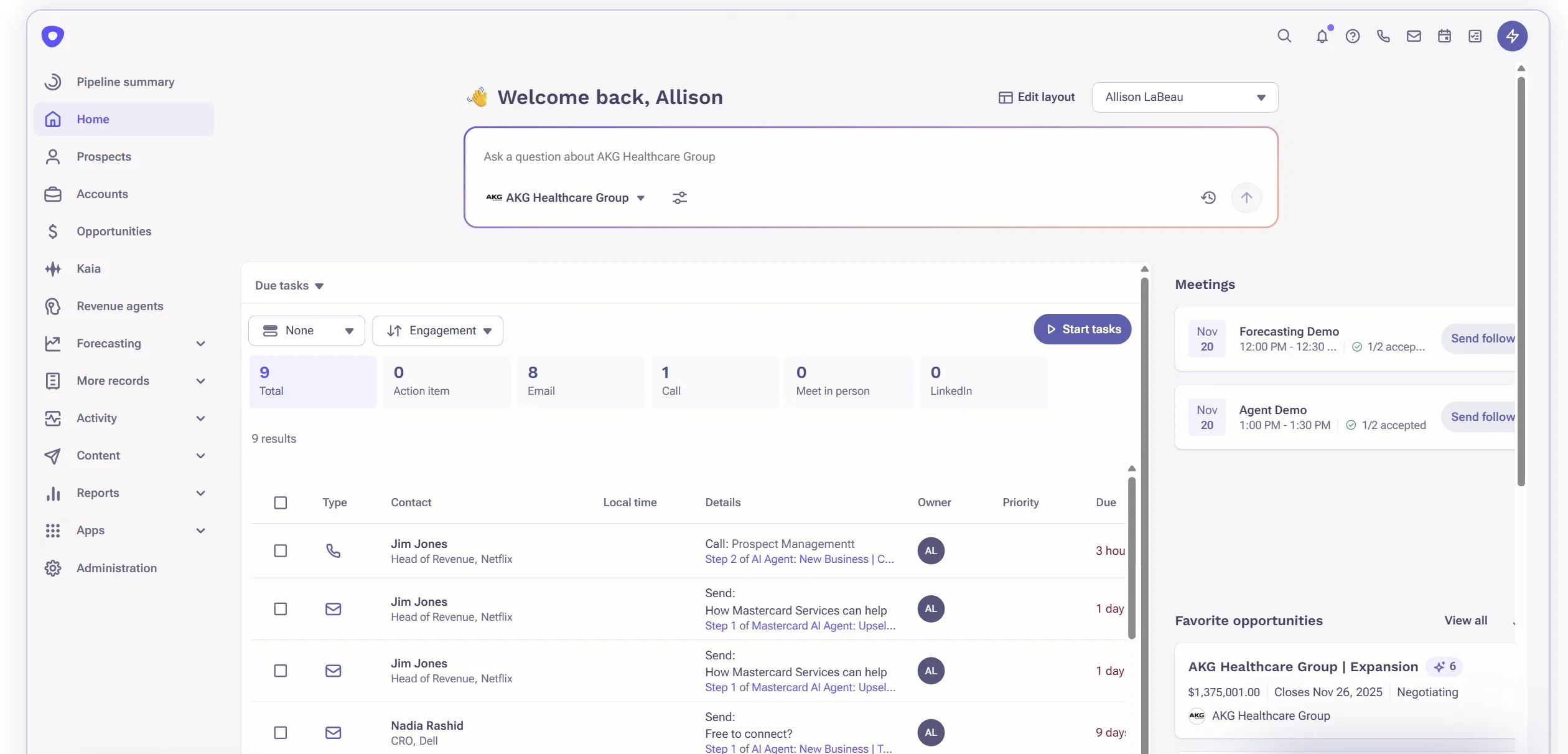Click phone type icon in Jim Jones call row
The height and width of the screenshot is (754, 1568).
tap(334, 550)
